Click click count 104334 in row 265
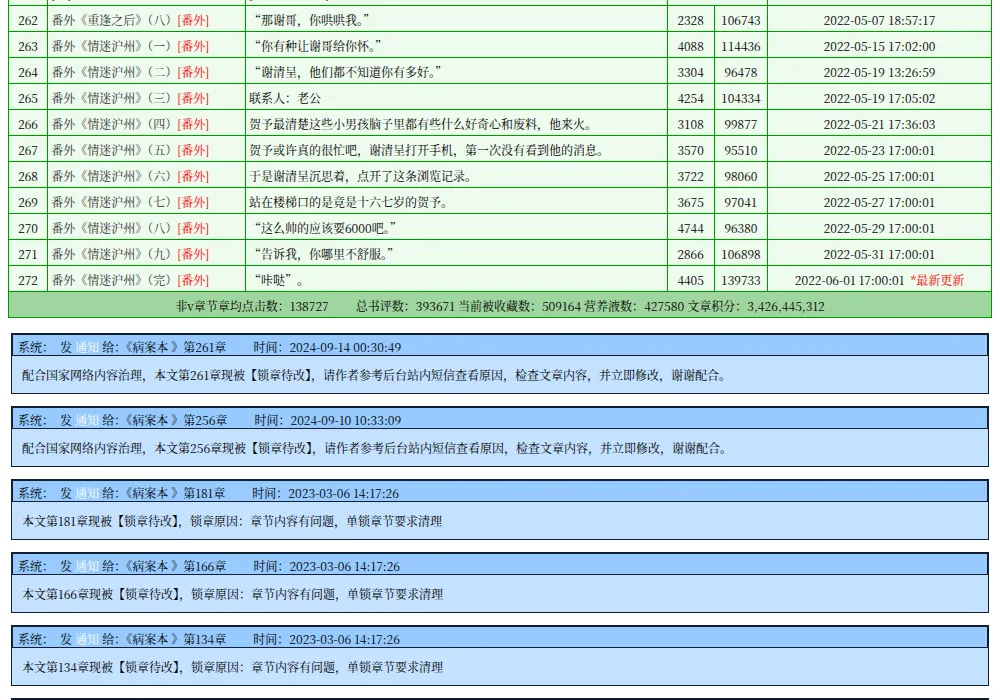The width and height of the screenshot is (1000, 700). (x=741, y=98)
